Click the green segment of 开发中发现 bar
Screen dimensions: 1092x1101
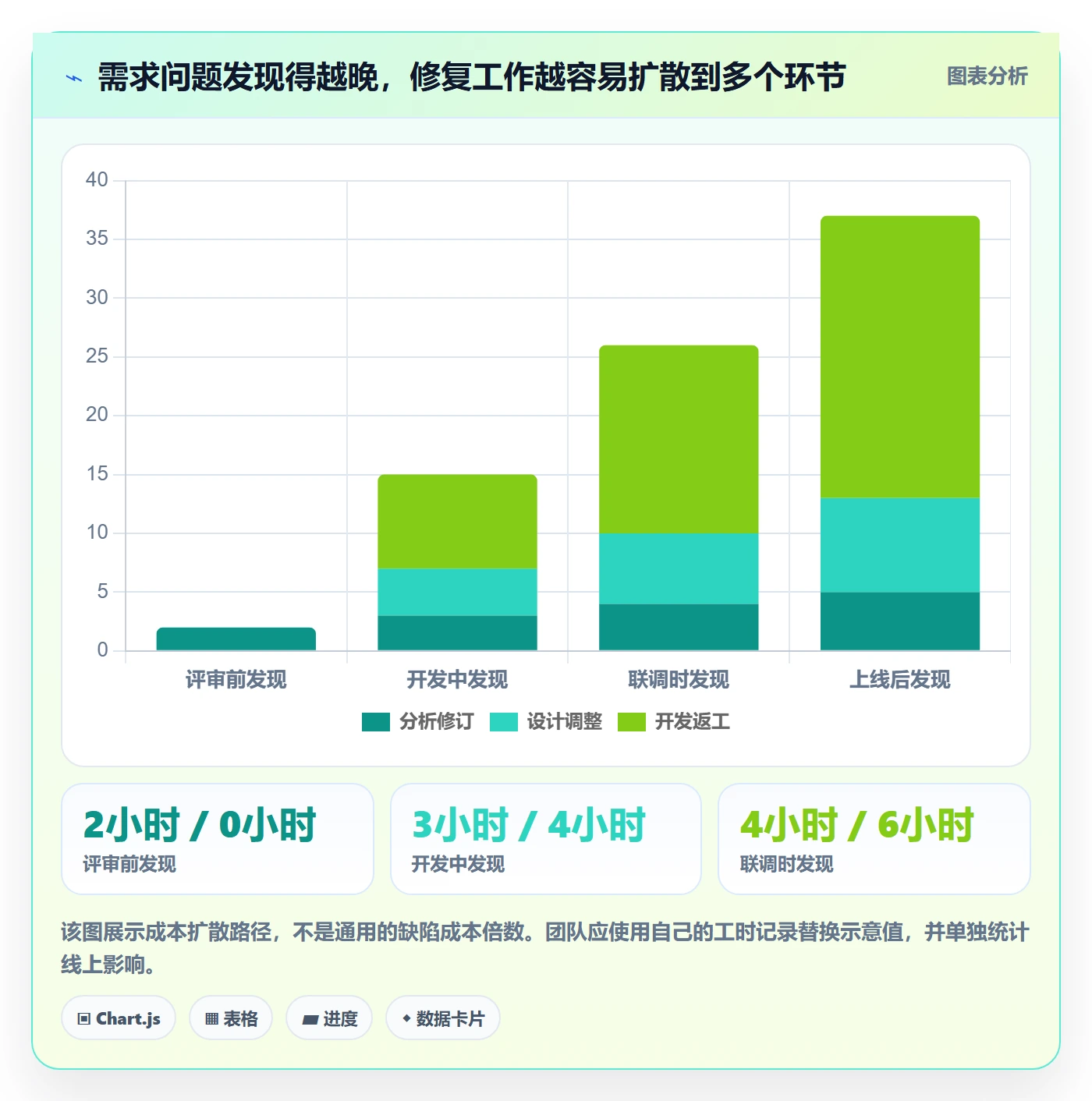point(457,522)
